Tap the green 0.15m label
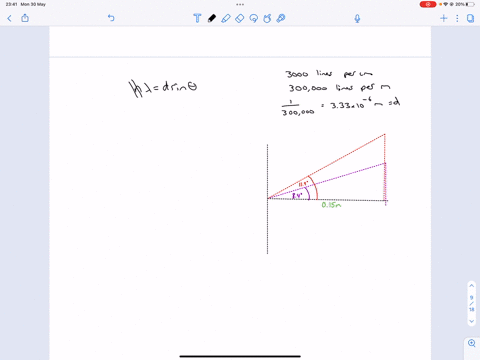Screen dimensions: 480x360 click(331, 205)
